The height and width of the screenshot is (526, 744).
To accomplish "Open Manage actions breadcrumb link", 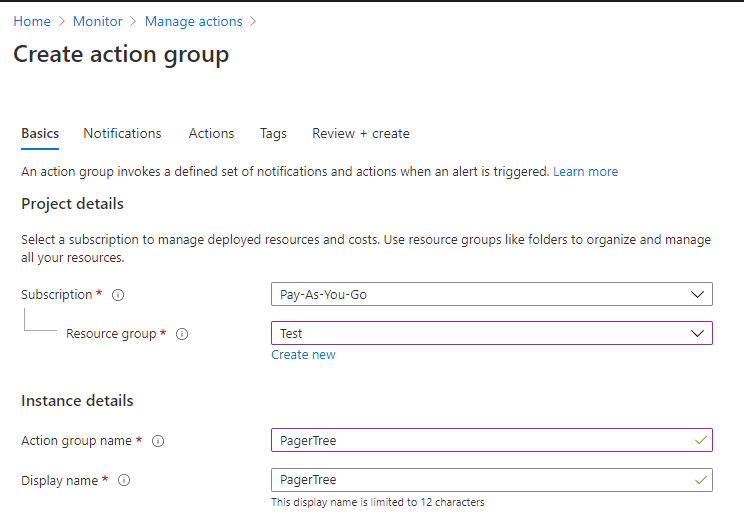I will [193, 21].
